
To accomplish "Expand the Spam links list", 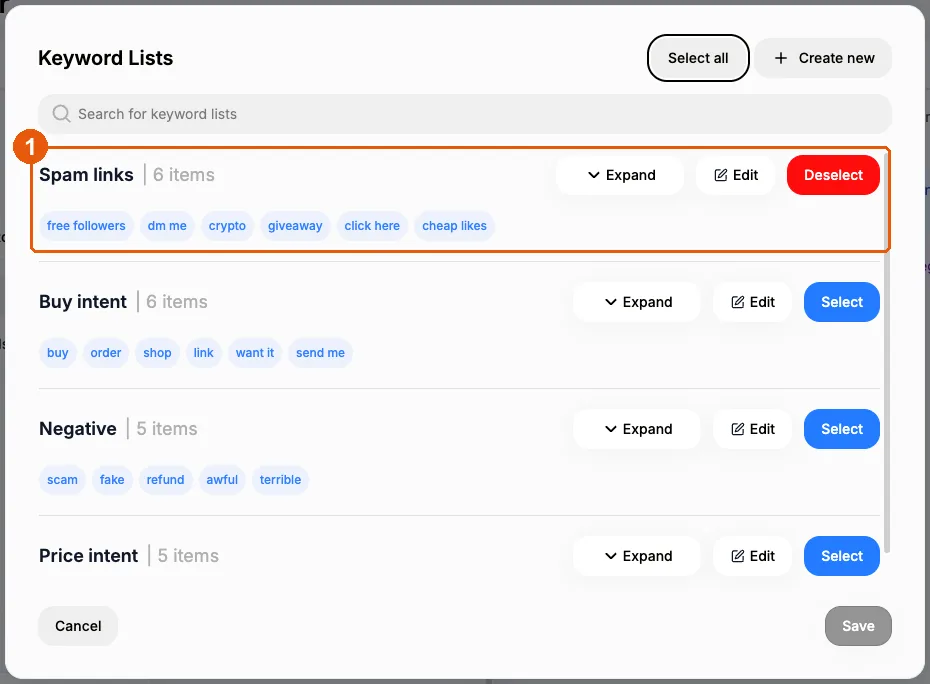I will 620,175.
